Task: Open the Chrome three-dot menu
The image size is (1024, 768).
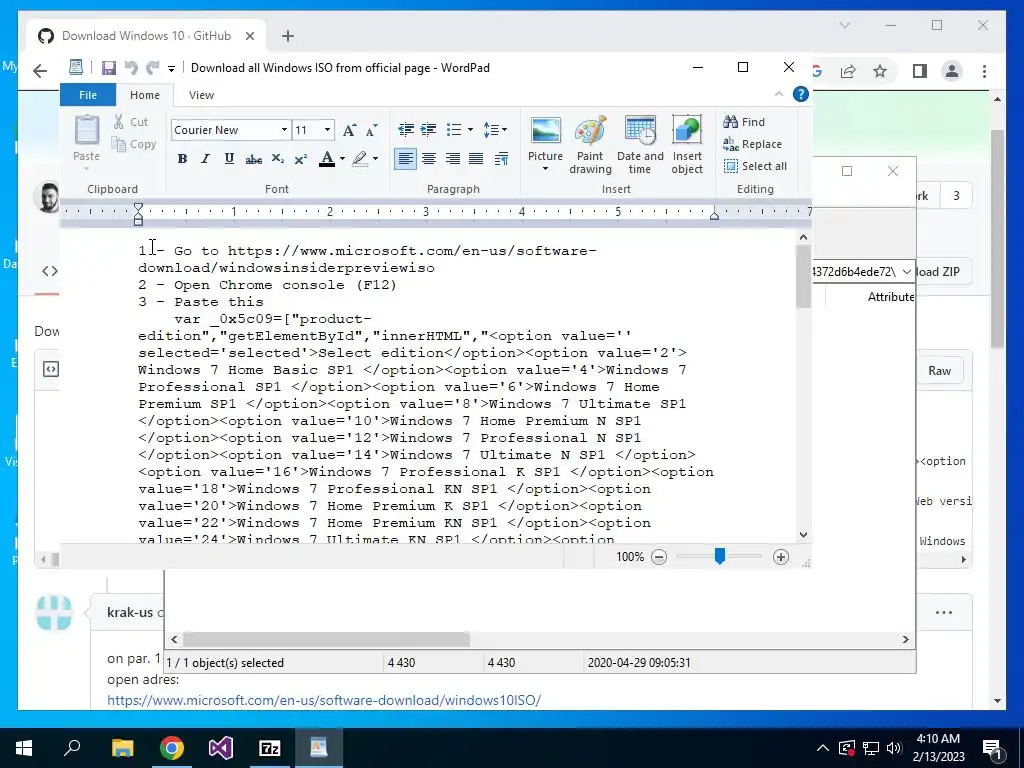Action: (x=984, y=71)
